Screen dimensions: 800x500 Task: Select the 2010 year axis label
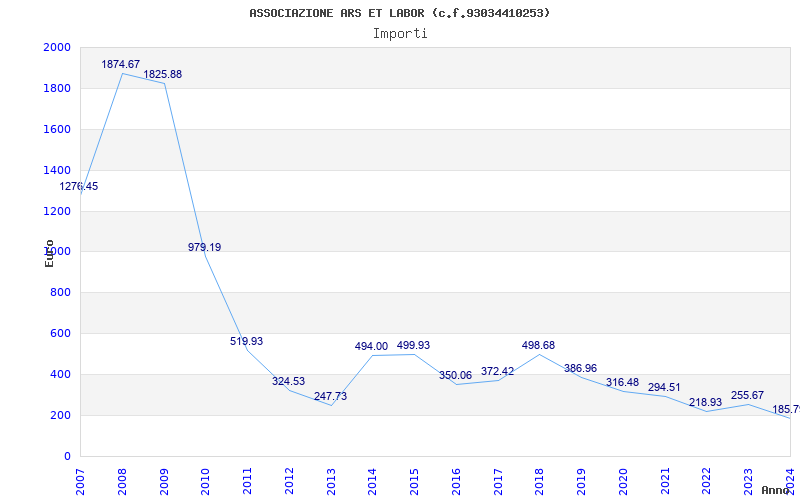(206, 482)
